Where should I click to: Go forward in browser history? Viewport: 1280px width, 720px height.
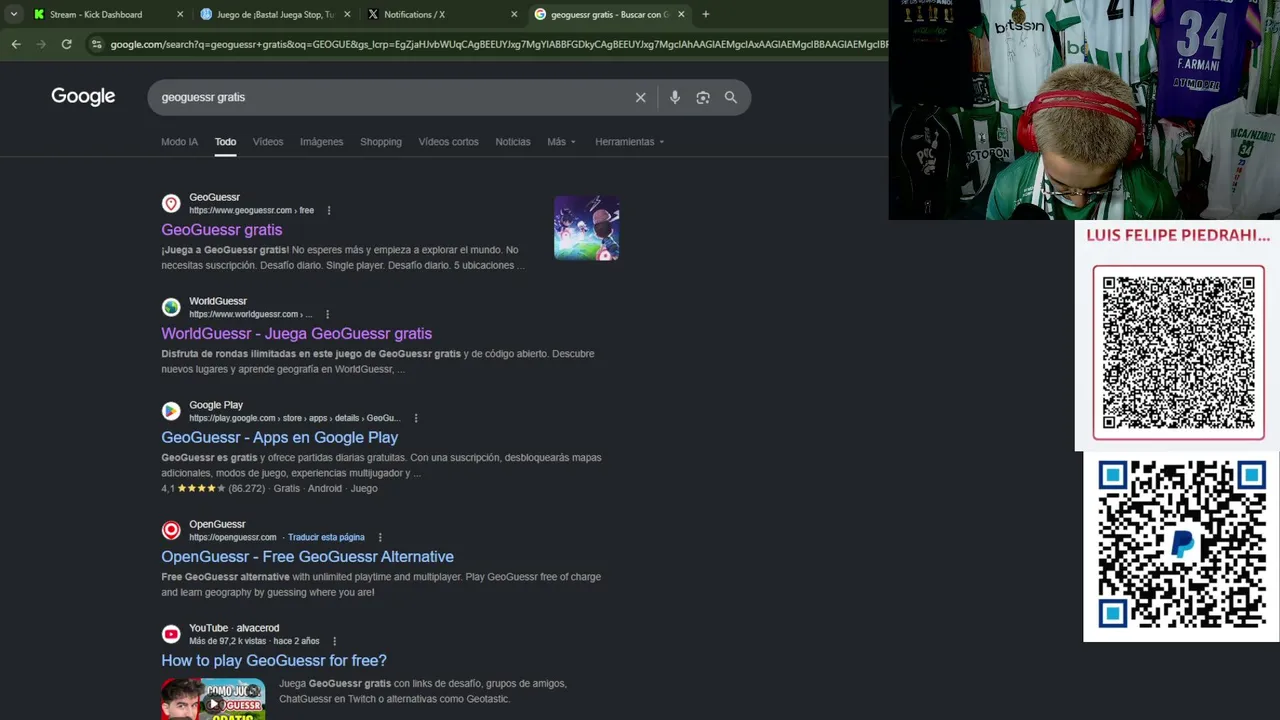coord(41,44)
